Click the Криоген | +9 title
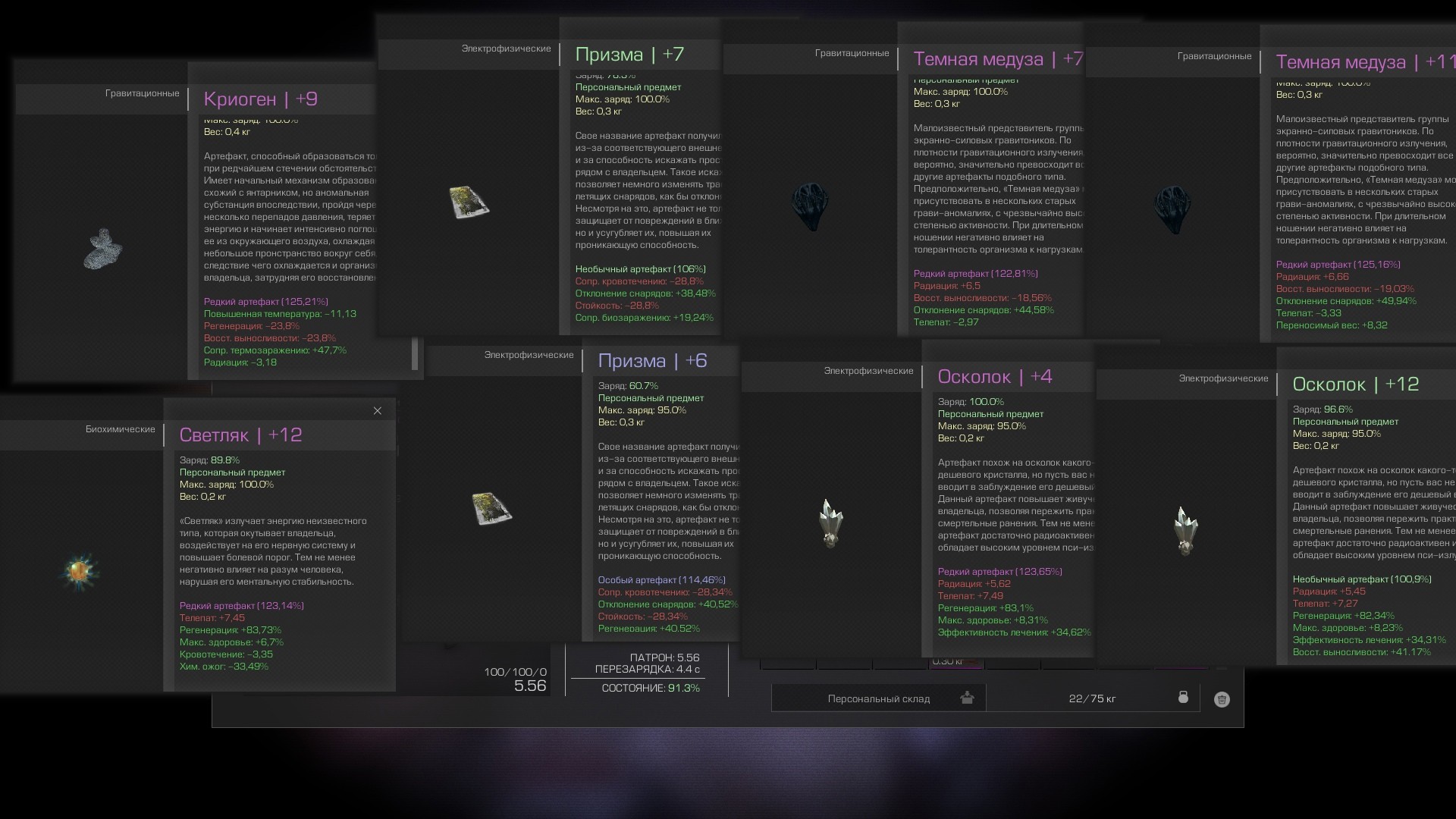This screenshot has width=1456, height=819. click(261, 99)
